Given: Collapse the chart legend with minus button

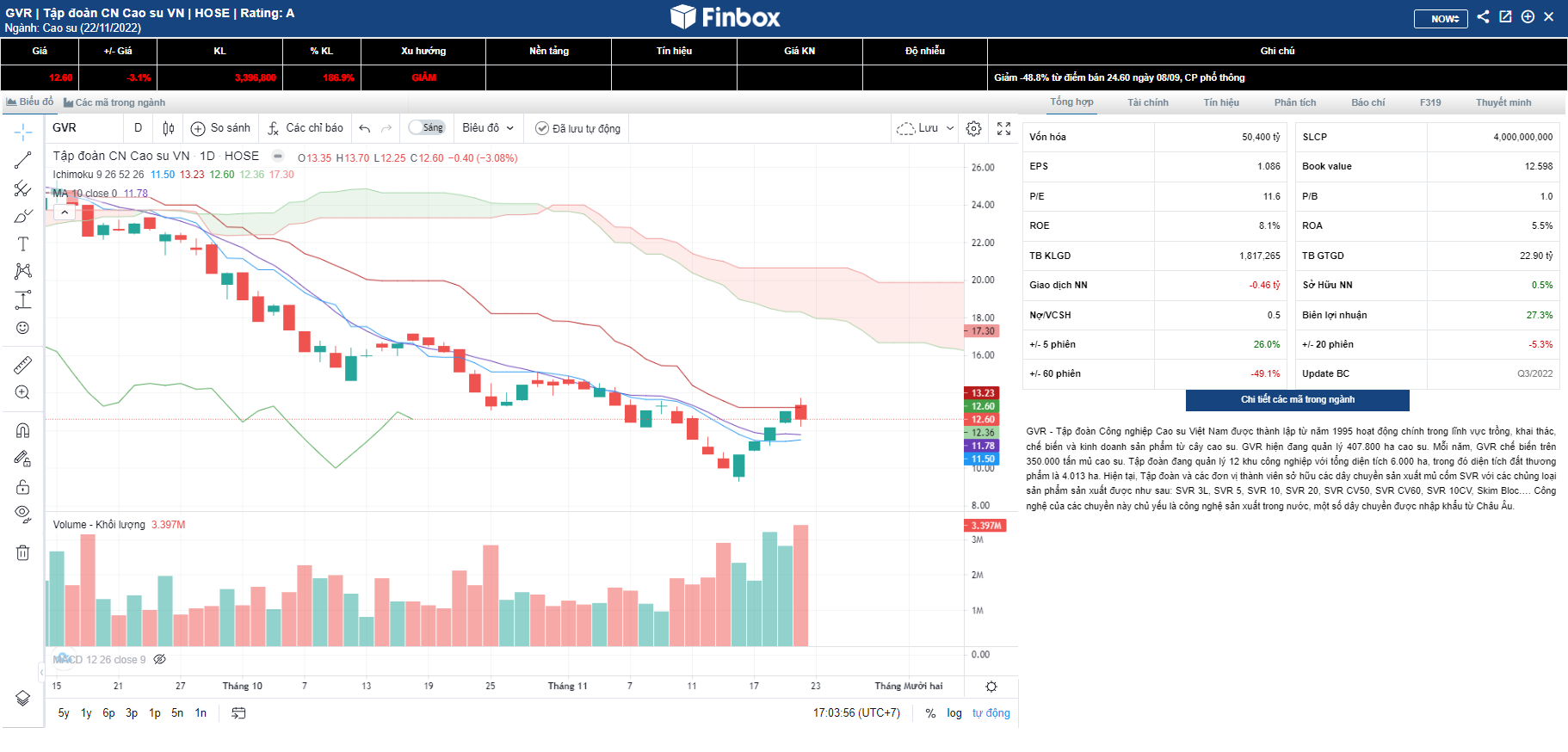Looking at the screenshot, I should [278, 156].
